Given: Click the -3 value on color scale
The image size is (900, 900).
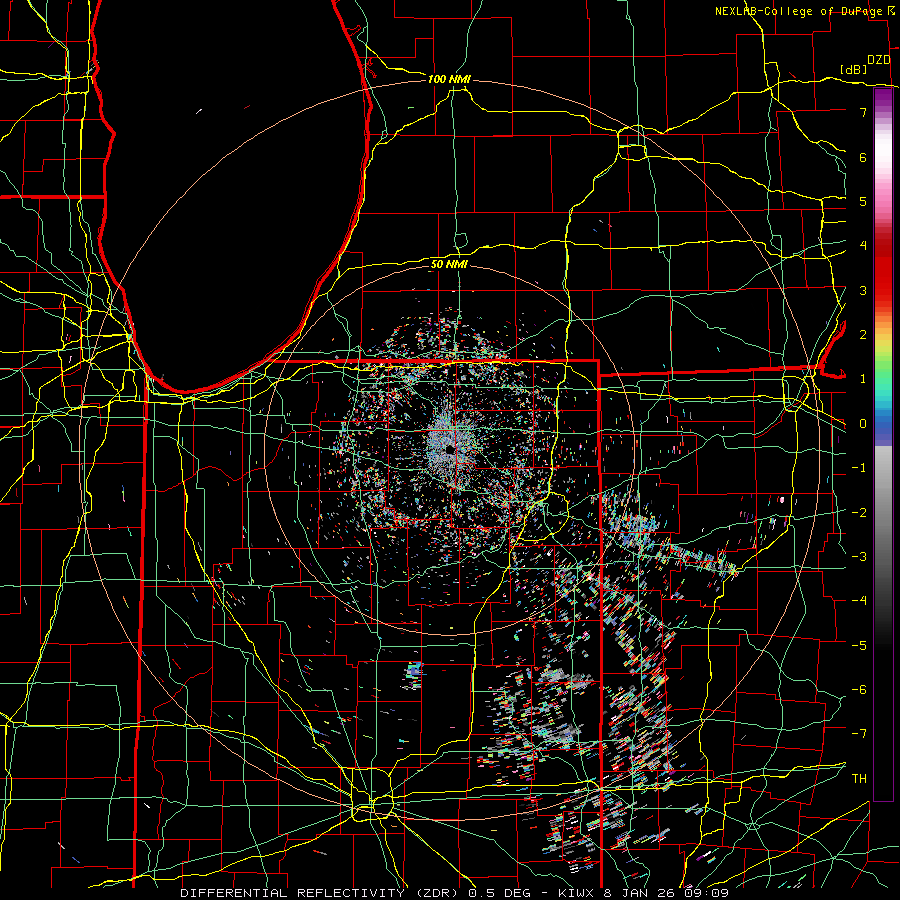Looking at the screenshot, I should tap(859, 556).
